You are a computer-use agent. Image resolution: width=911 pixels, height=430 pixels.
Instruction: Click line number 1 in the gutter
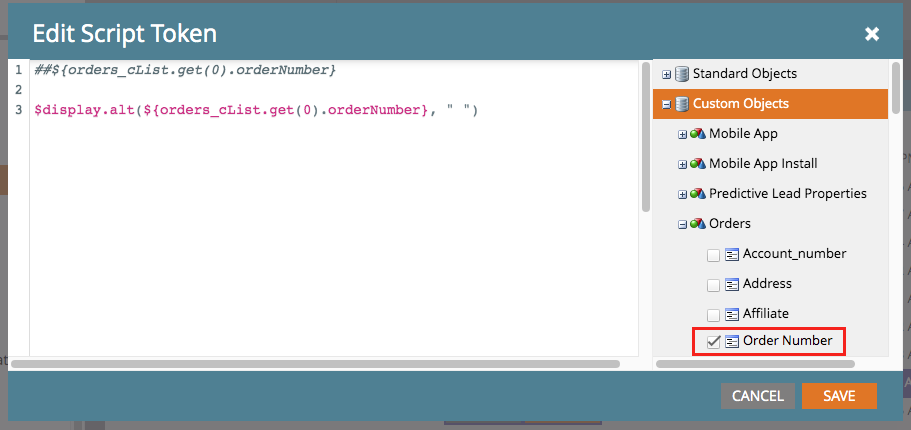pos(19,70)
